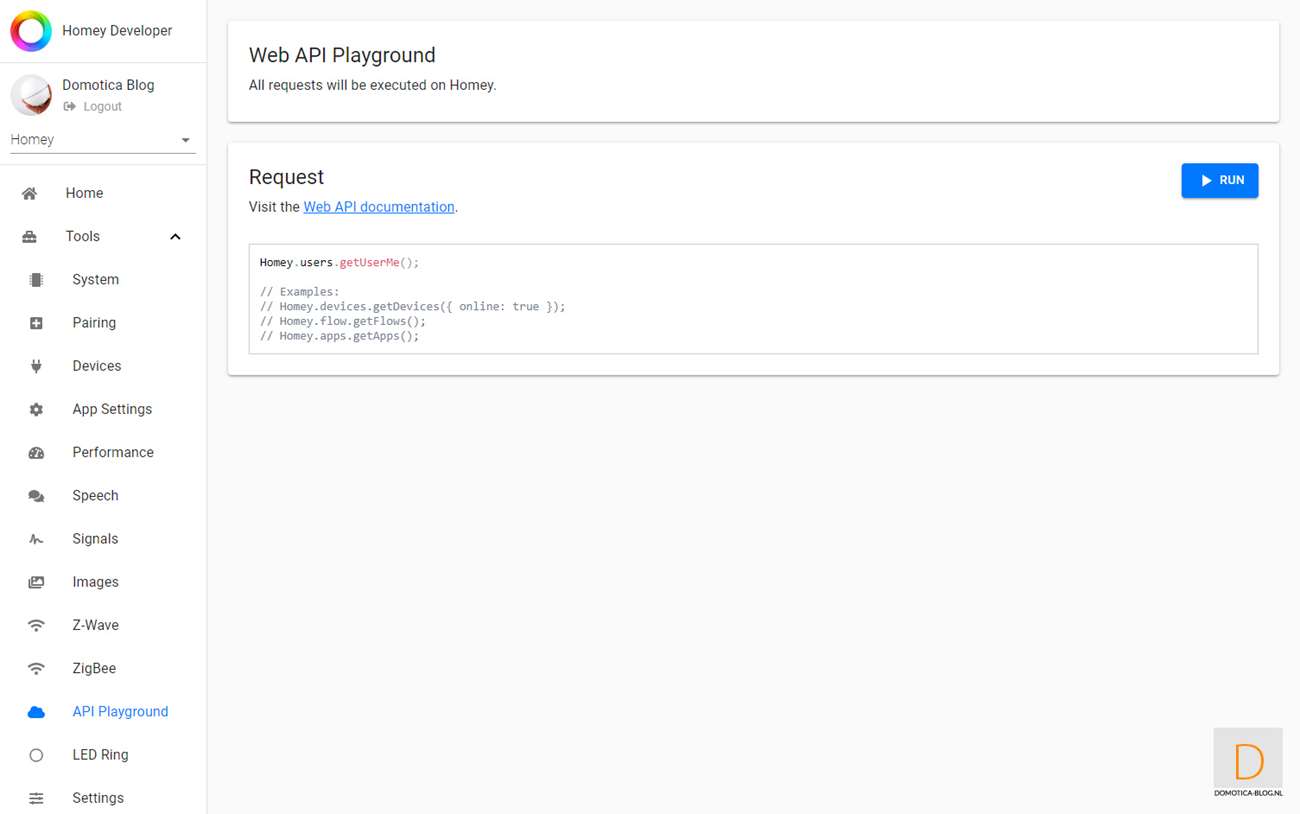Log out via the Logout link
The height and width of the screenshot is (814, 1300).
tap(102, 107)
